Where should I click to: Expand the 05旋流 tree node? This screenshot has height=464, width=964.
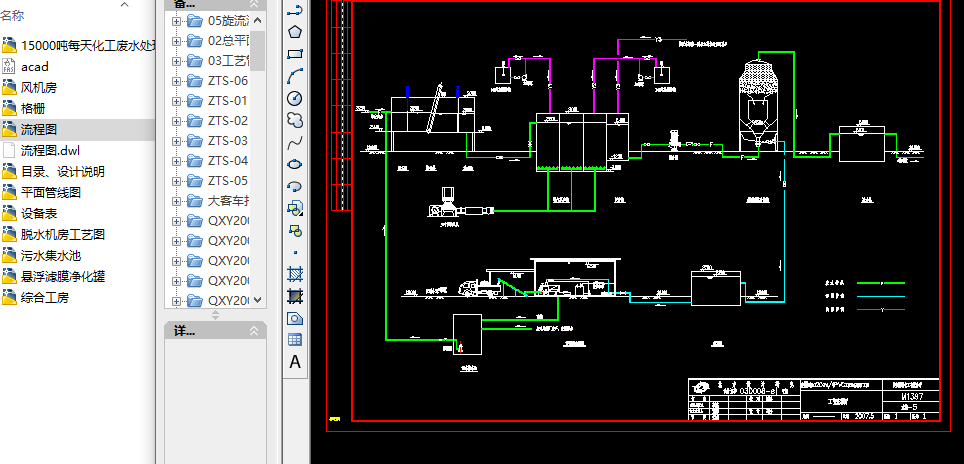176,21
